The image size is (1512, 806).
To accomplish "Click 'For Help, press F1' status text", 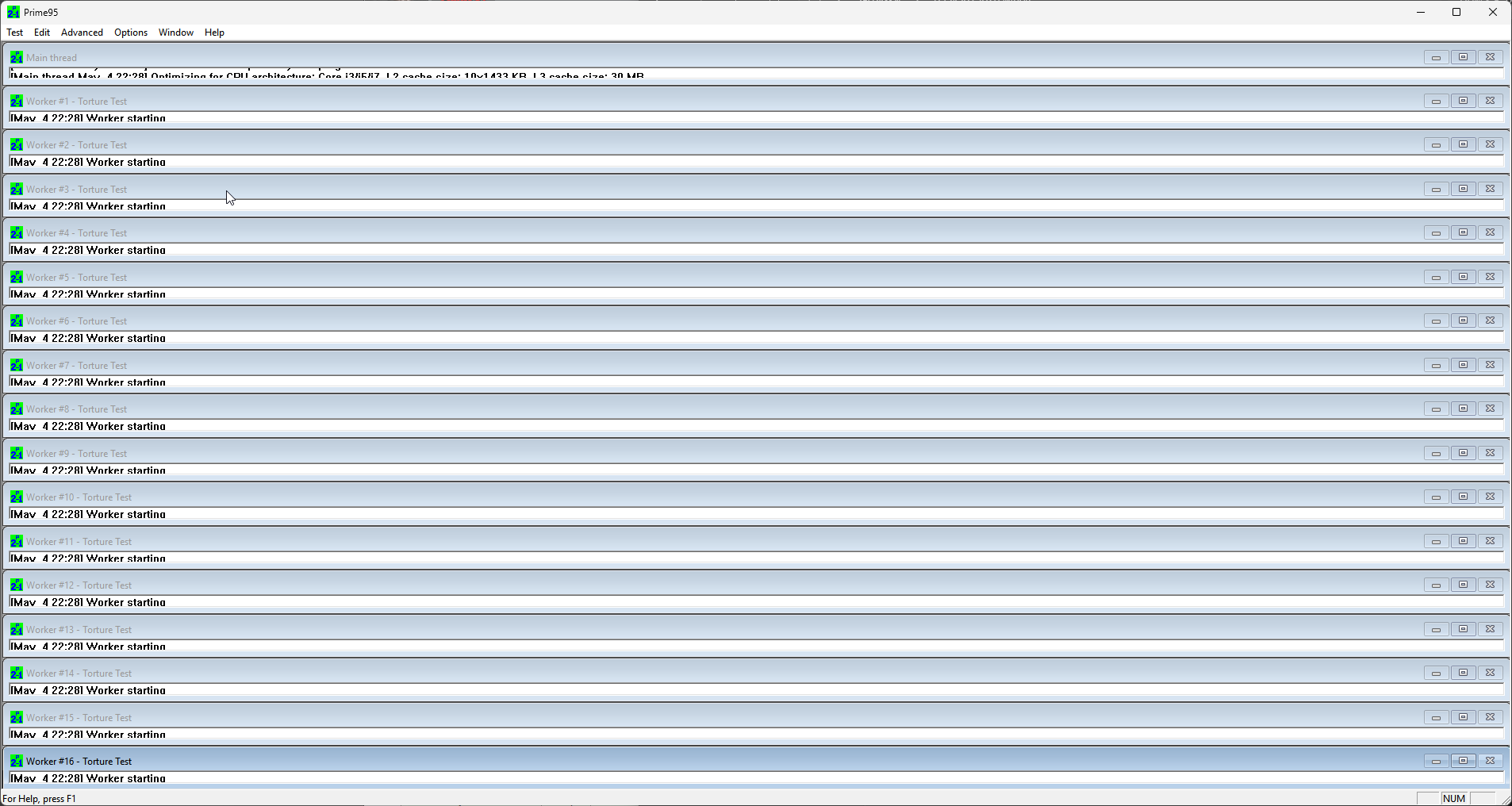I will point(40,799).
